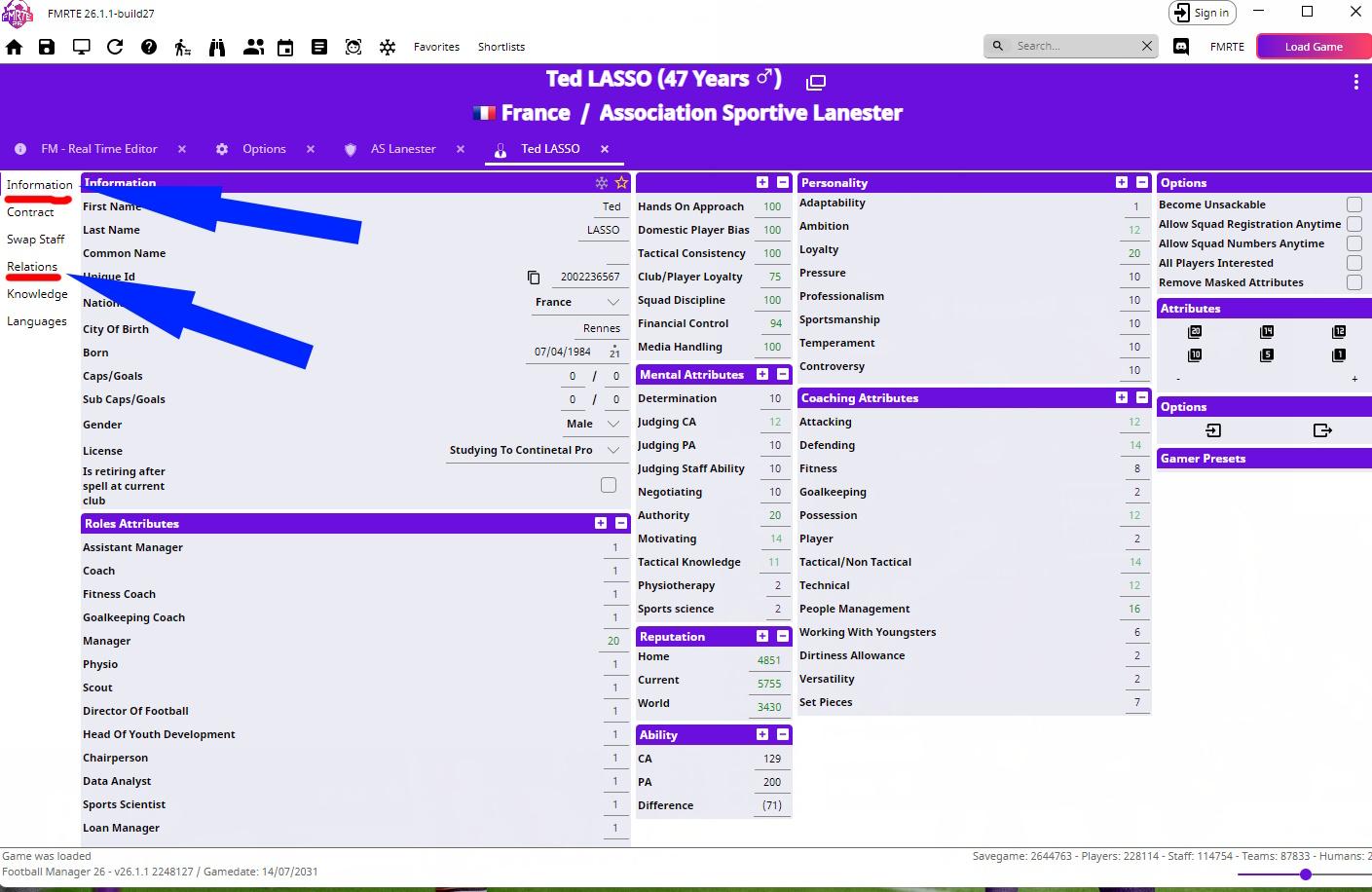Tick the All Players Interested checkbox
The image size is (1372, 892).
1353,263
